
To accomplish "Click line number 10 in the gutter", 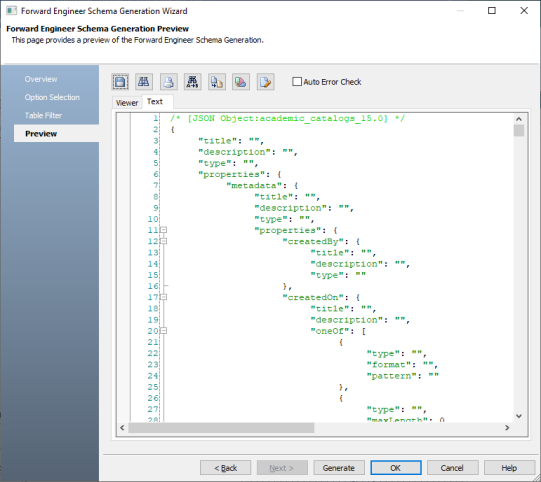I will pyautogui.click(x=153, y=219).
